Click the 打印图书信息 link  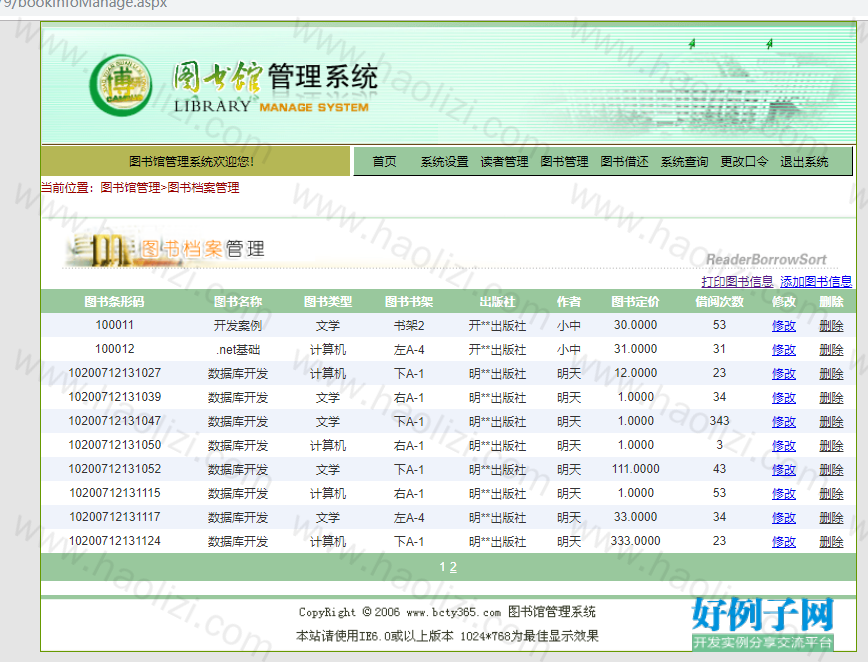click(x=737, y=281)
